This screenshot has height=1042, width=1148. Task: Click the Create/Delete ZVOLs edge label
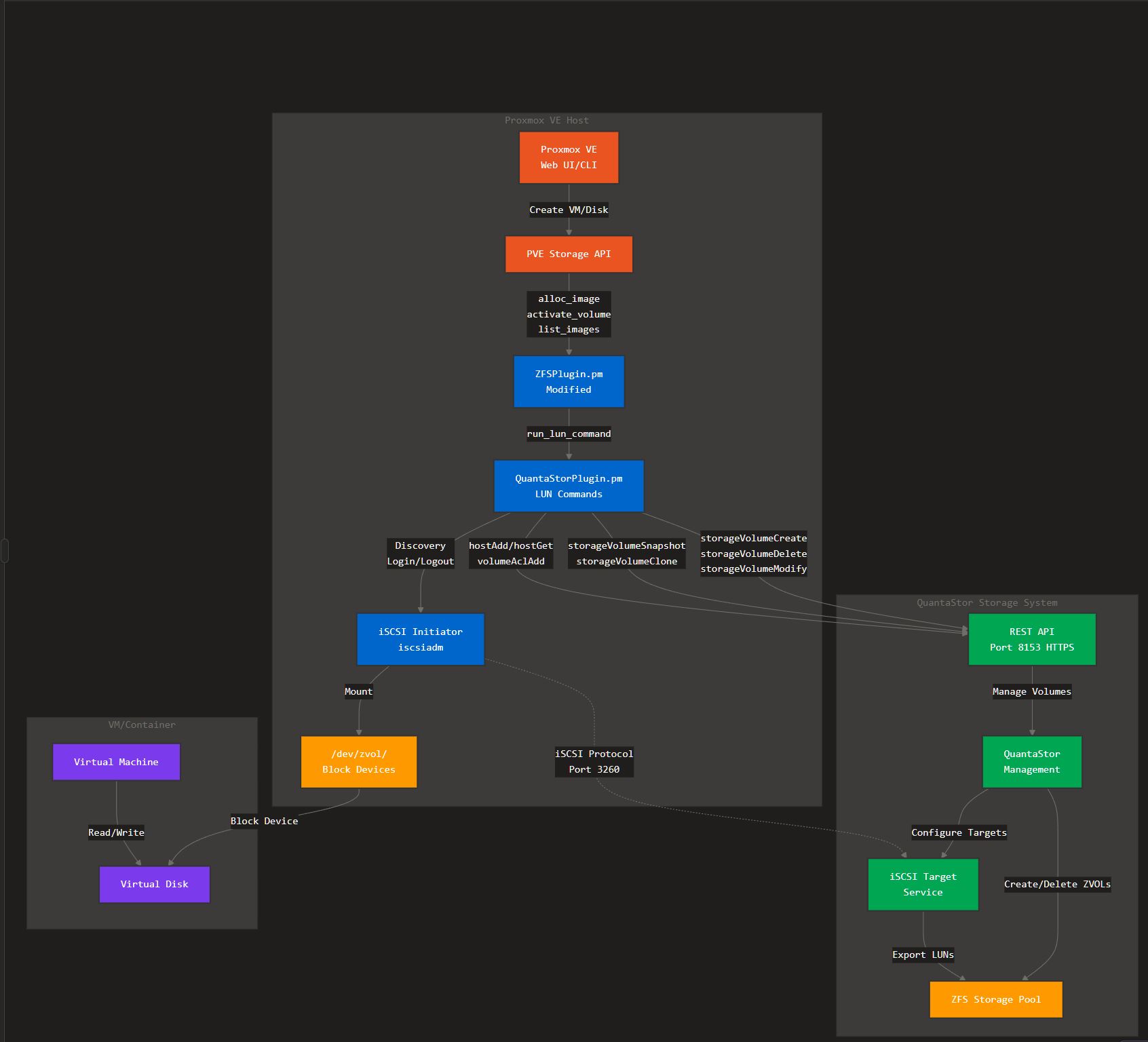(1057, 884)
